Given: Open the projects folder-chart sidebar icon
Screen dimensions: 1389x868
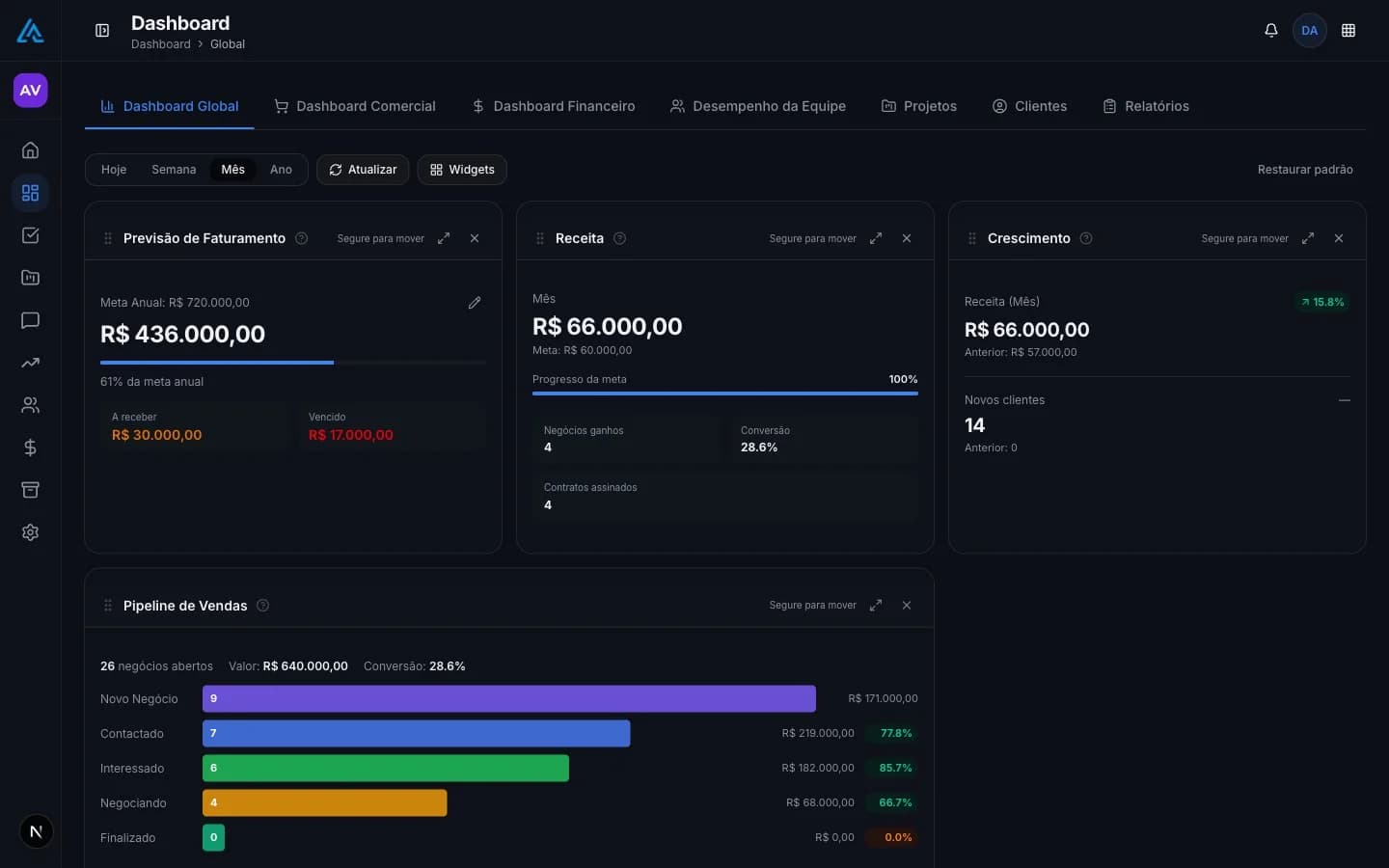Looking at the screenshot, I should point(30,278).
